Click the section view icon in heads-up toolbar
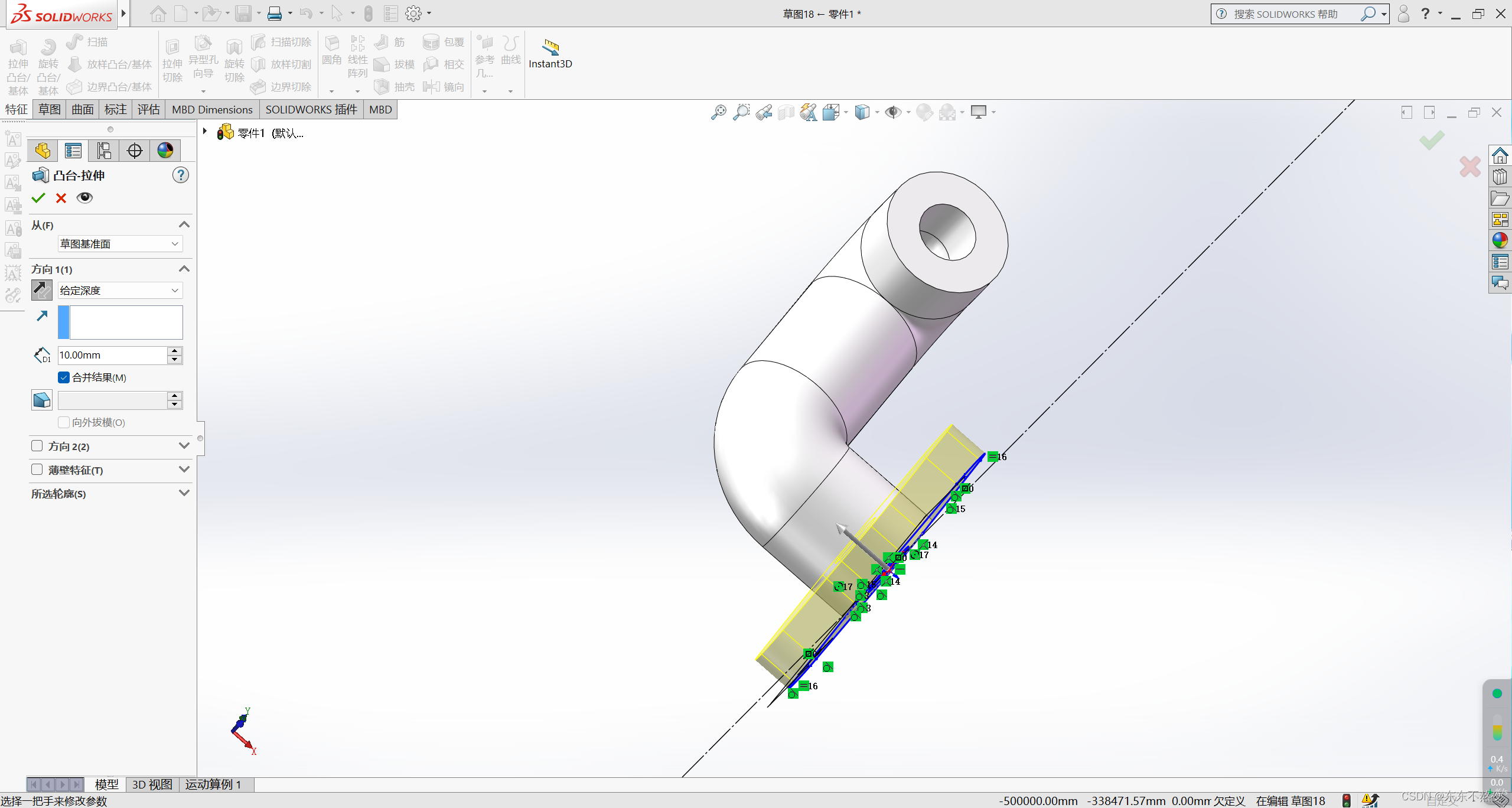Image resolution: width=1512 pixels, height=808 pixels. [786, 112]
